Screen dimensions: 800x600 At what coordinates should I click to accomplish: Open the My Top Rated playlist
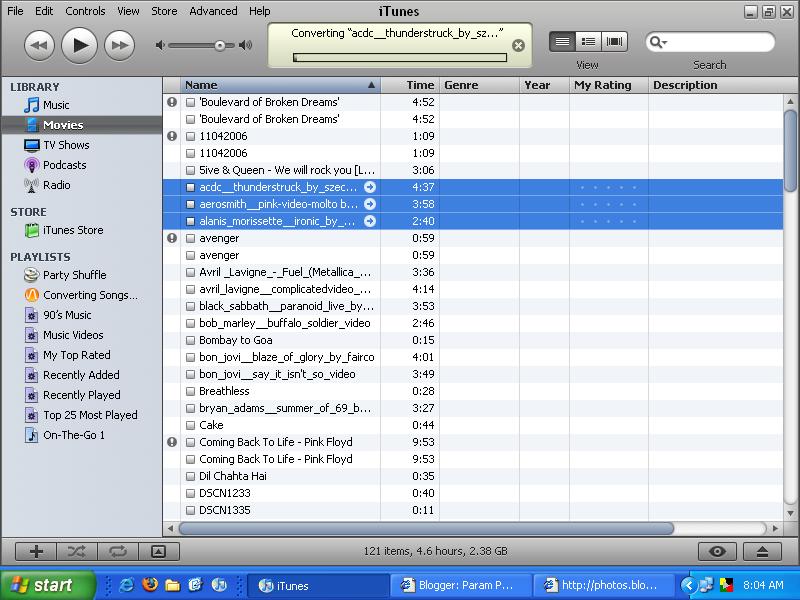(x=82, y=355)
